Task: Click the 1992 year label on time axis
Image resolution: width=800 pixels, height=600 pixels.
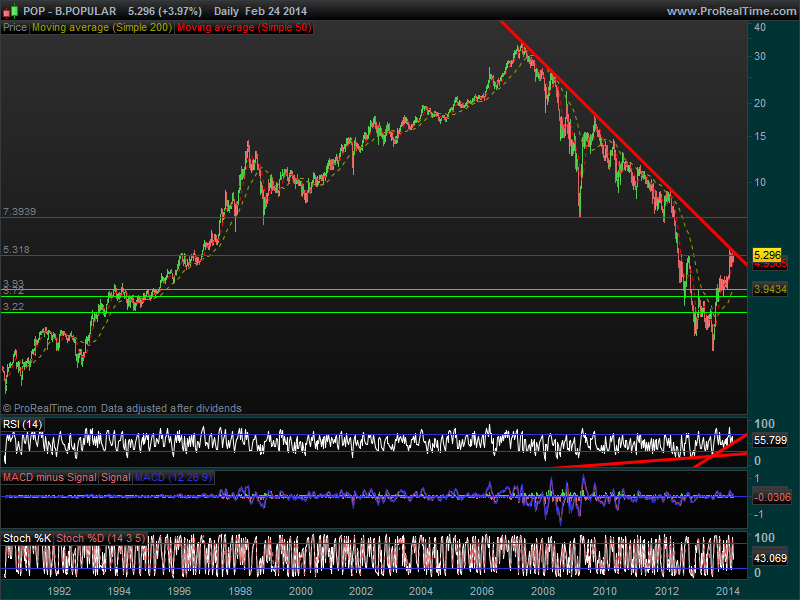Action: point(59,591)
